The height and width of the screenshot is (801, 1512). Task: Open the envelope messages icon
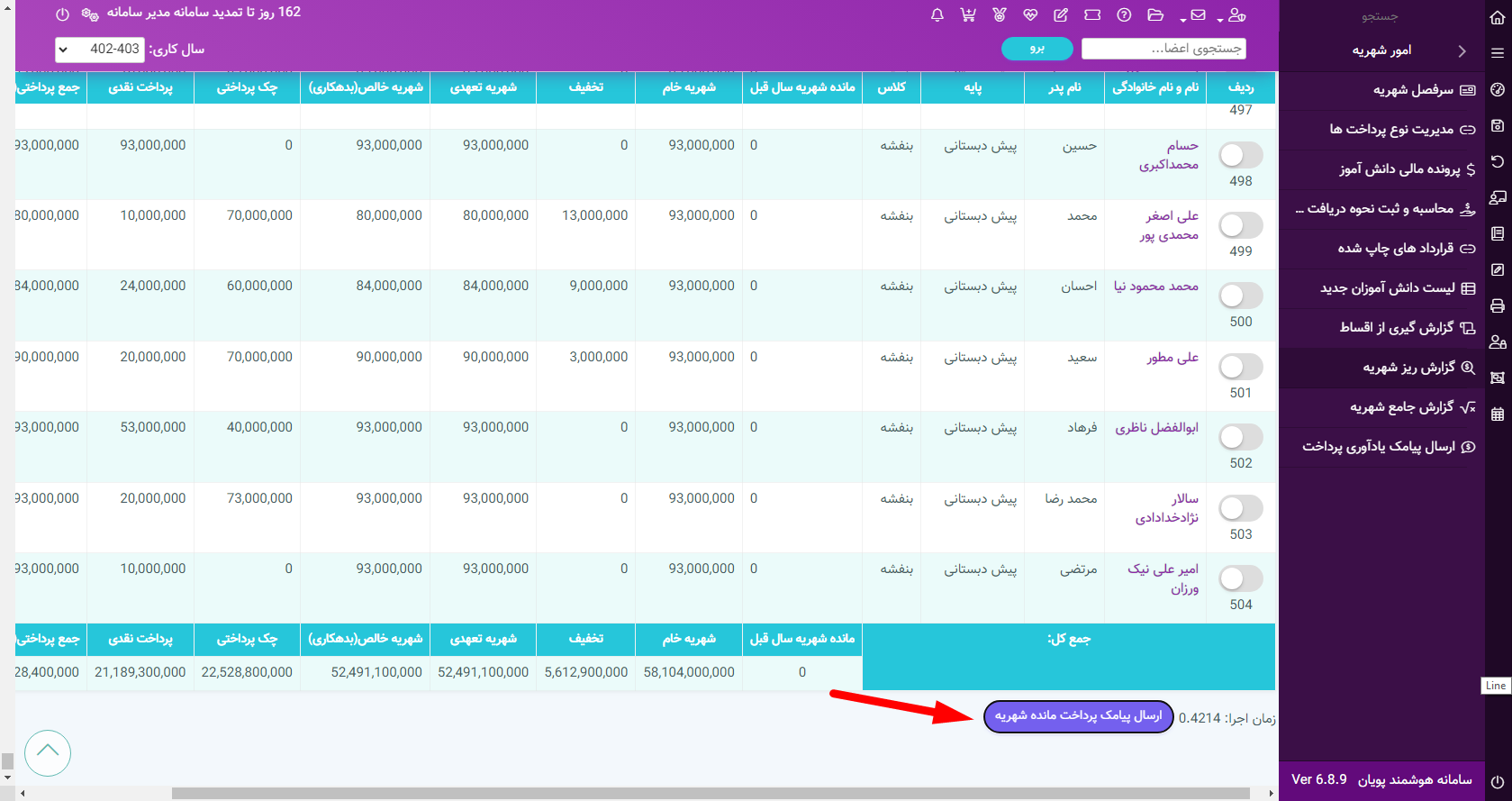click(1198, 14)
